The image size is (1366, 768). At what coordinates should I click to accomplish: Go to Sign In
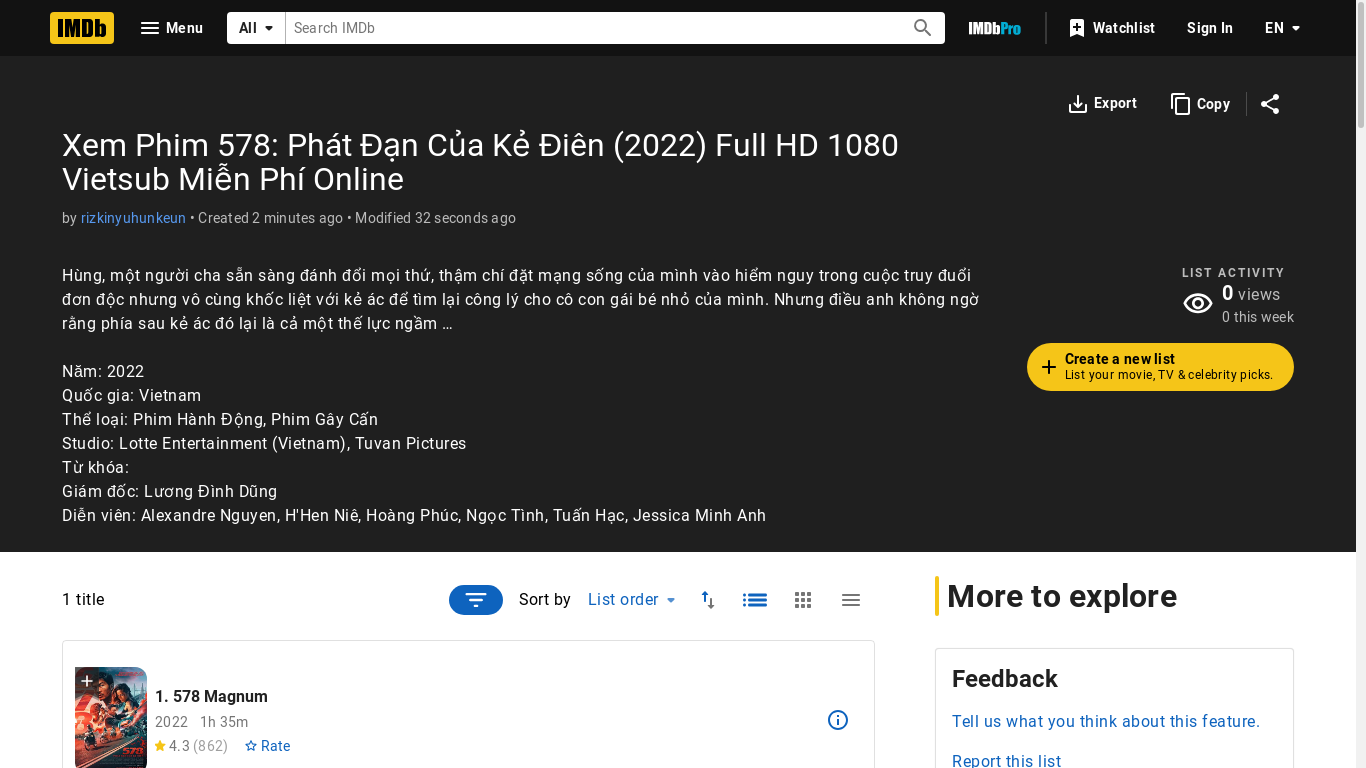pos(1210,28)
